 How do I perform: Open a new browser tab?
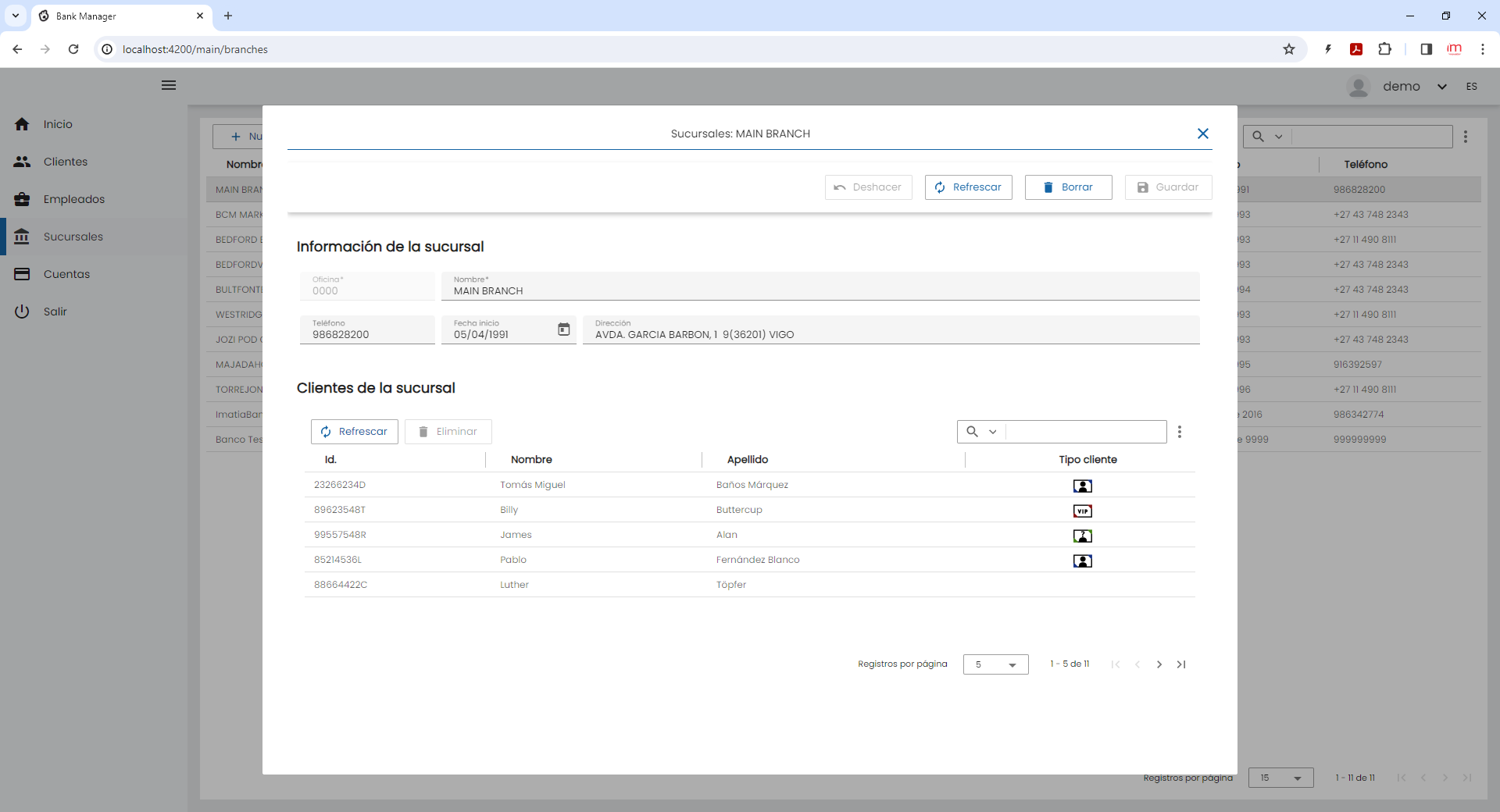coord(228,16)
